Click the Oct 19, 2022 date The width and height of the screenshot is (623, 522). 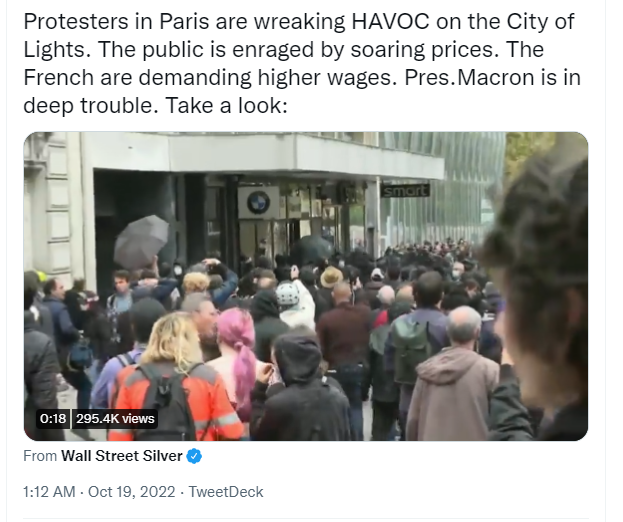(132, 492)
